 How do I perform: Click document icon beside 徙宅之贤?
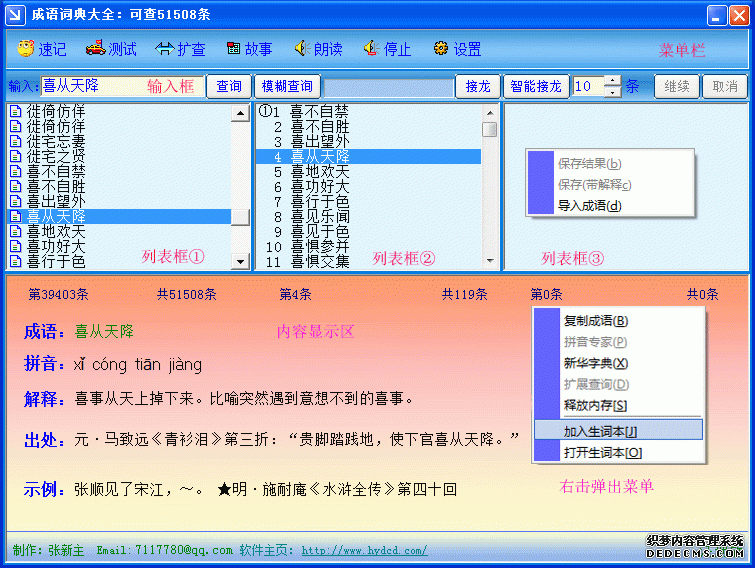[x=16, y=156]
